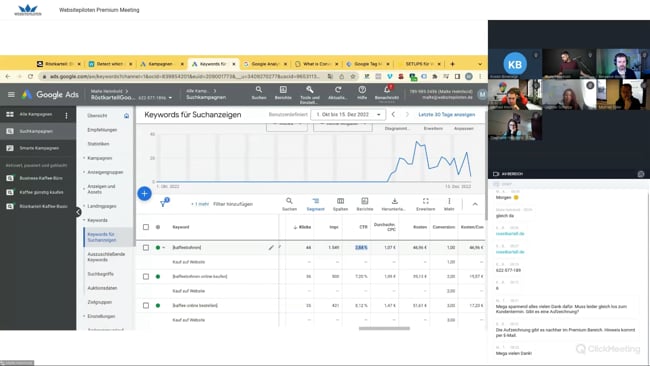Viewport: 650px width, 366px height.
Task: Switch to the Kampagnen browser tab
Action: click(x=161, y=64)
